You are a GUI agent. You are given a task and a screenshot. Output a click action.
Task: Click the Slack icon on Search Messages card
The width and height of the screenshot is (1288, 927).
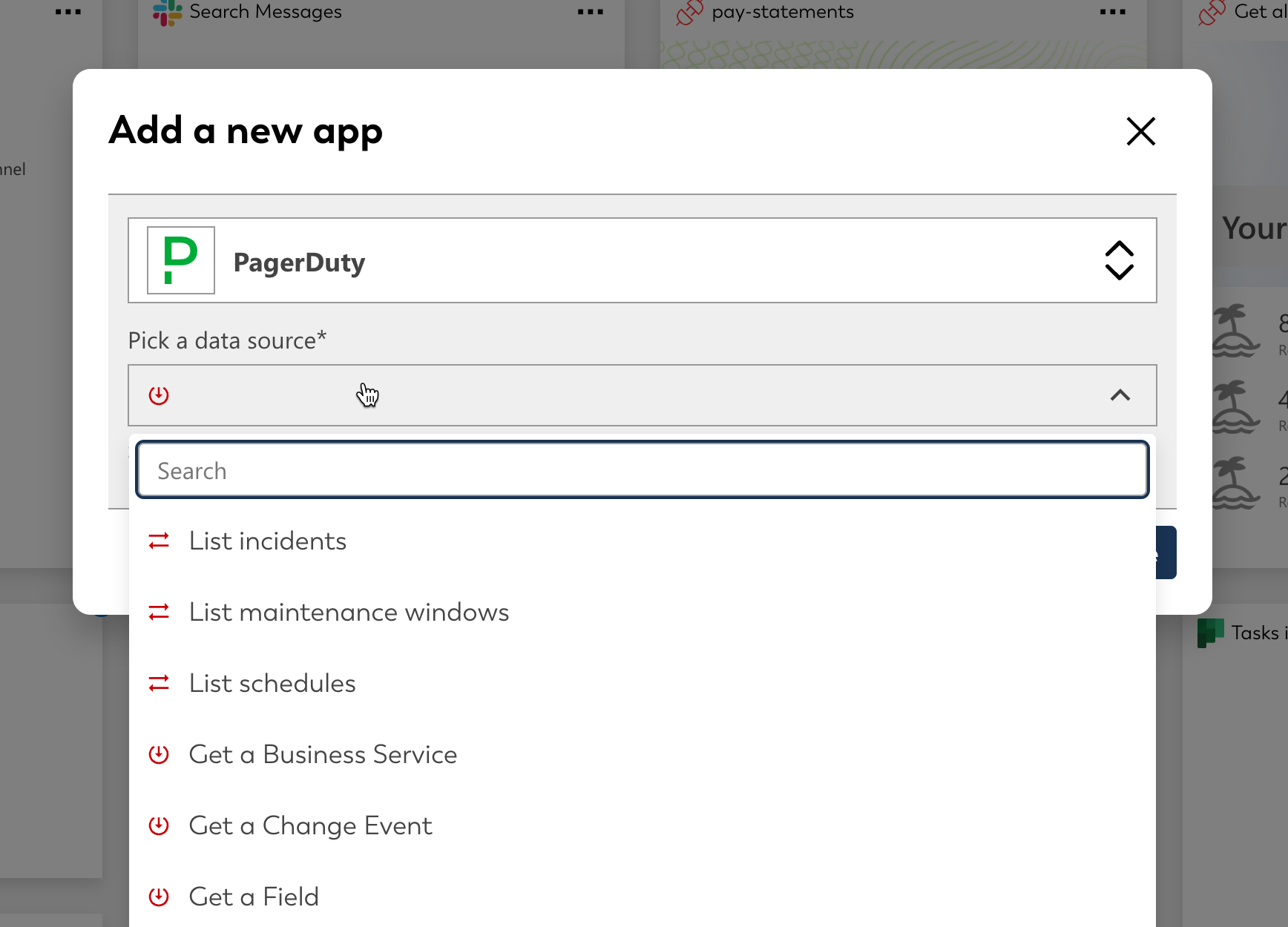click(167, 12)
